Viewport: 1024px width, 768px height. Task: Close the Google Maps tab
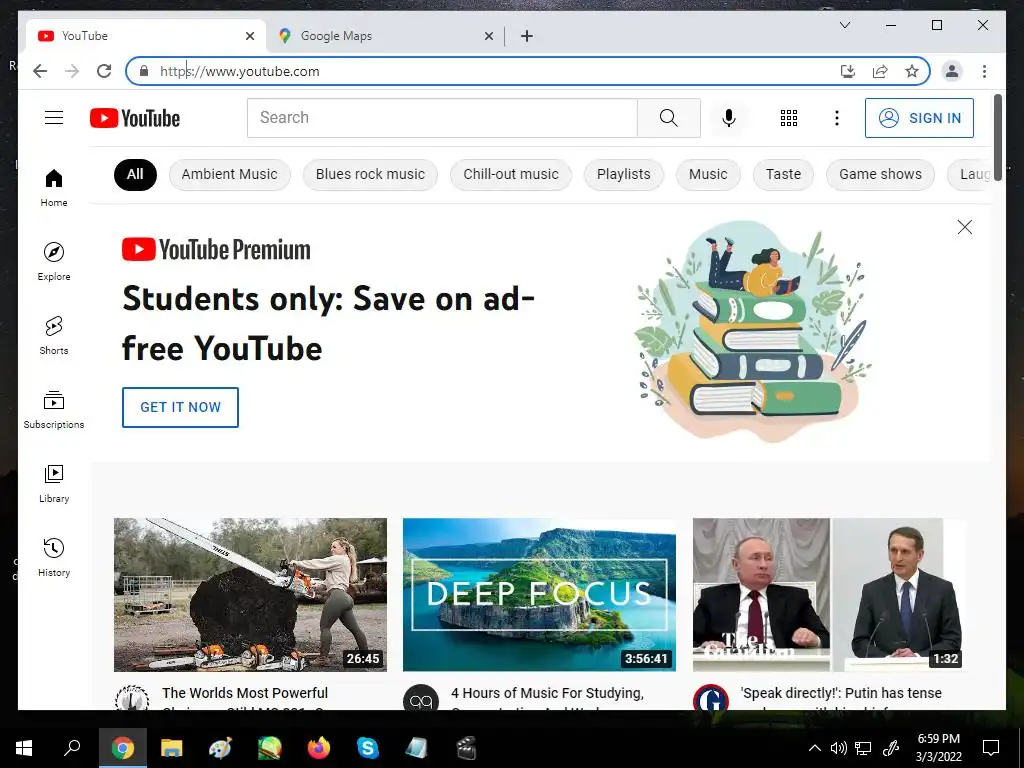pyautogui.click(x=488, y=37)
